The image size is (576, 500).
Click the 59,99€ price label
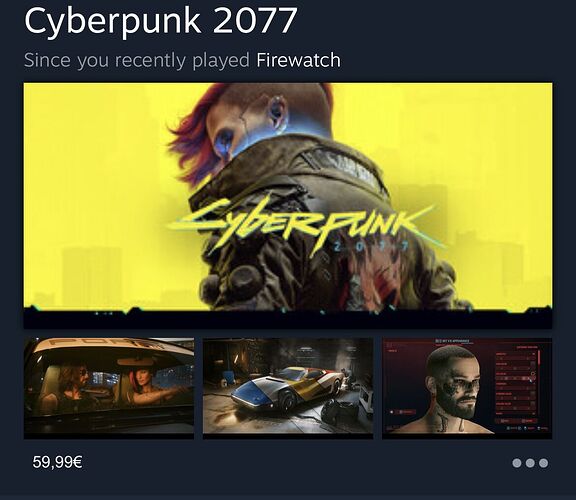pyautogui.click(x=57, y=462)
